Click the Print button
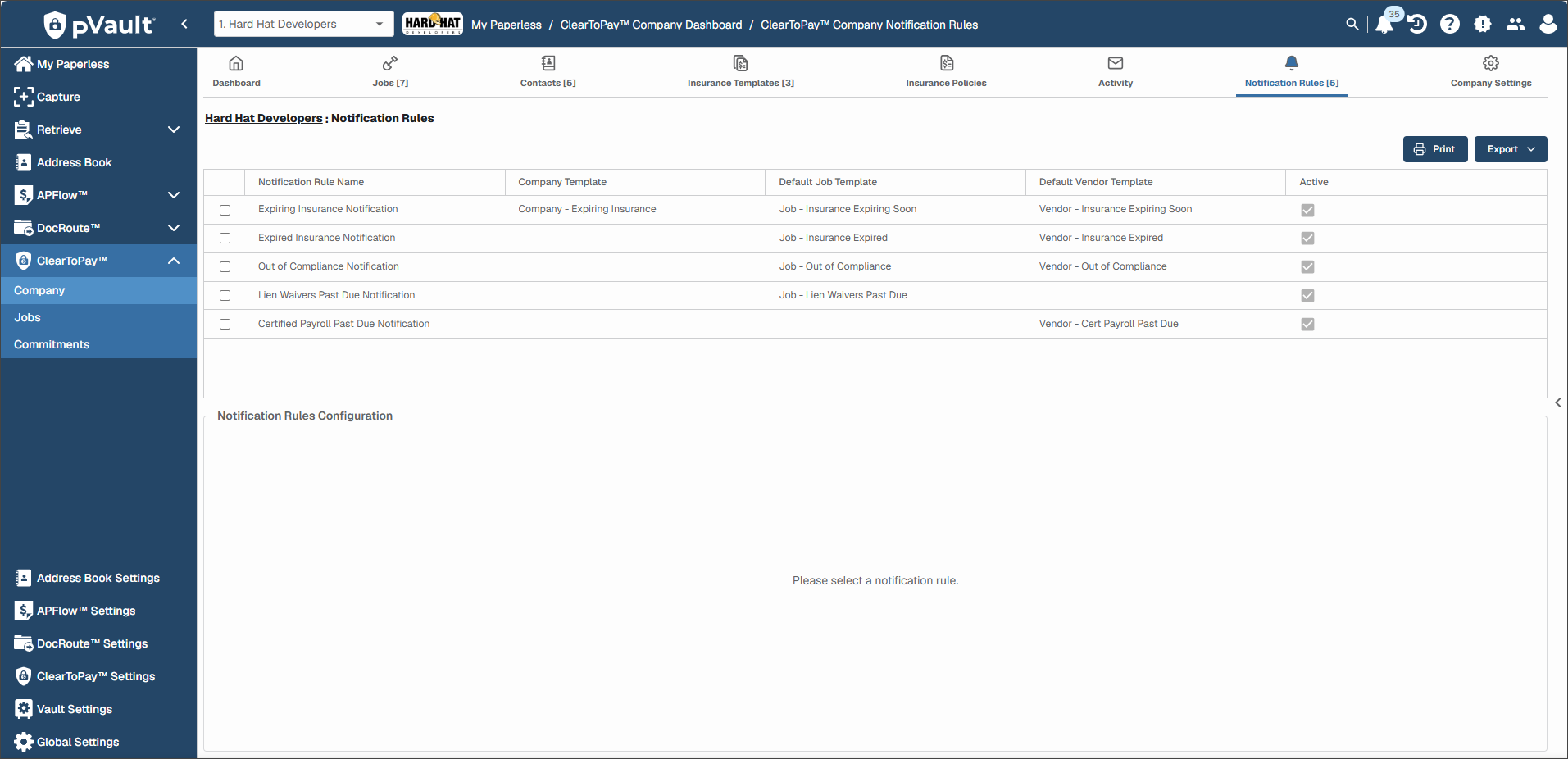The width and height of the screenshot is (1568, 759). coord(1435,149)
